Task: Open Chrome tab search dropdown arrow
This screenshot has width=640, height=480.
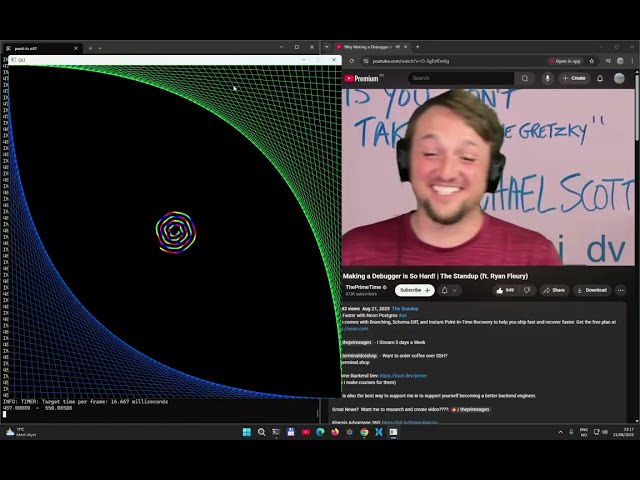Action: click(x=327, y=47)
